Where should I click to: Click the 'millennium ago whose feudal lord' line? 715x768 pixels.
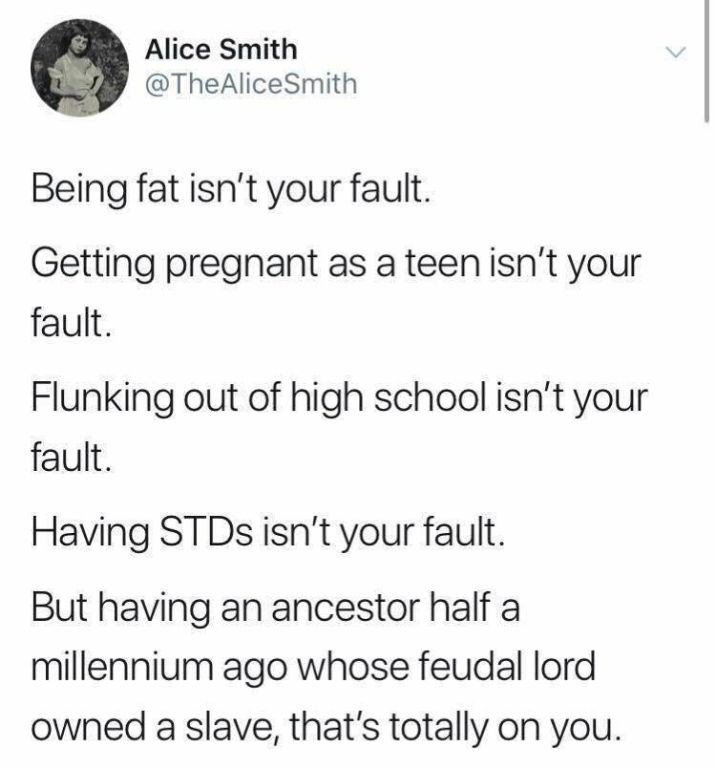313,667
